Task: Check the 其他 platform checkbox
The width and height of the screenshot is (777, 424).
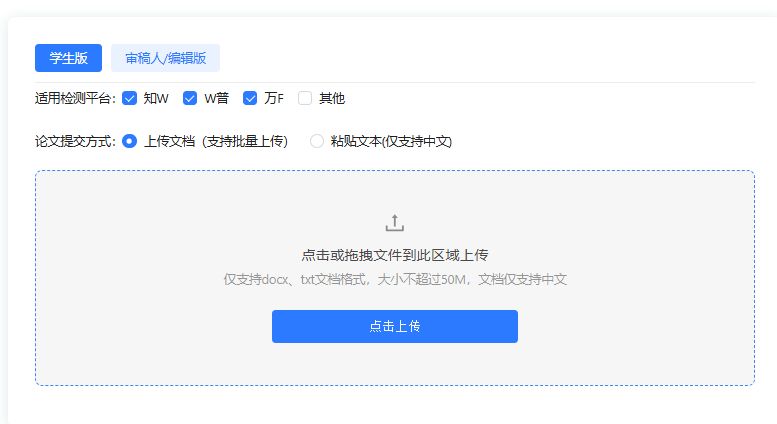Action: [x=305, y=98]
